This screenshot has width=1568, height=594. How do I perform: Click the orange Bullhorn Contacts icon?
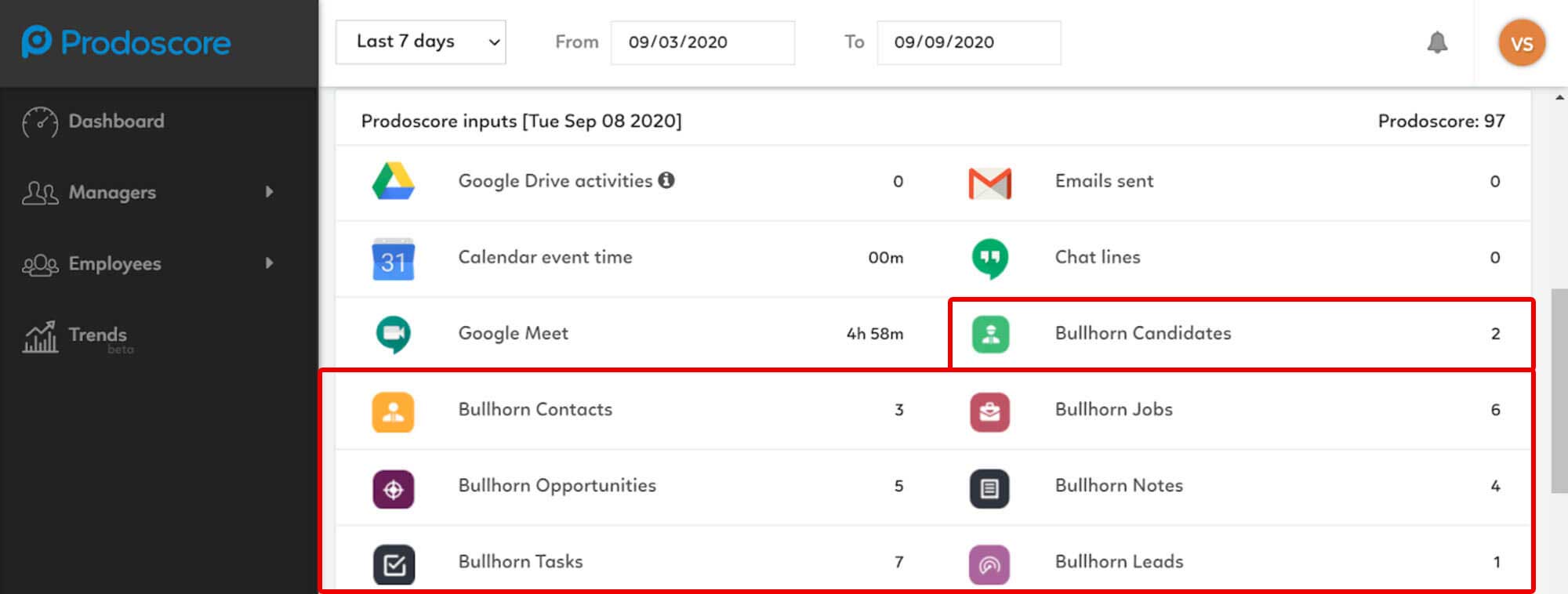click(393, 412)
